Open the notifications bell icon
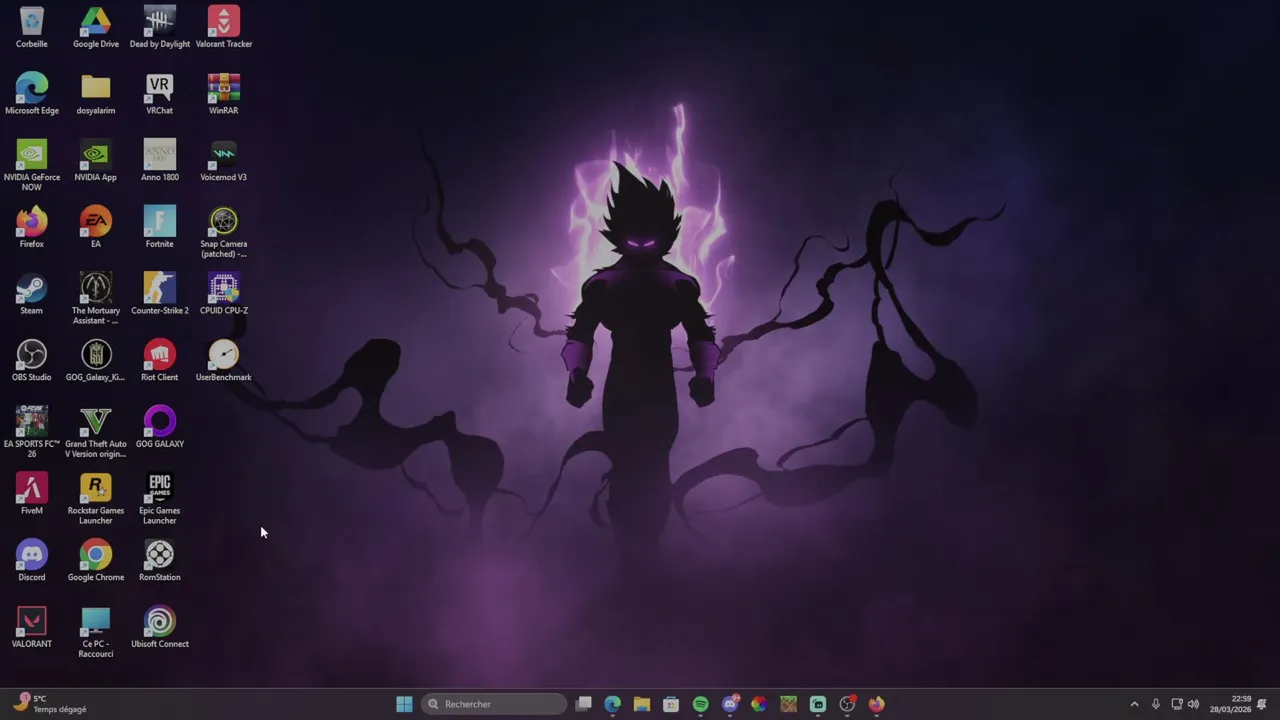 coord(1262,704)
